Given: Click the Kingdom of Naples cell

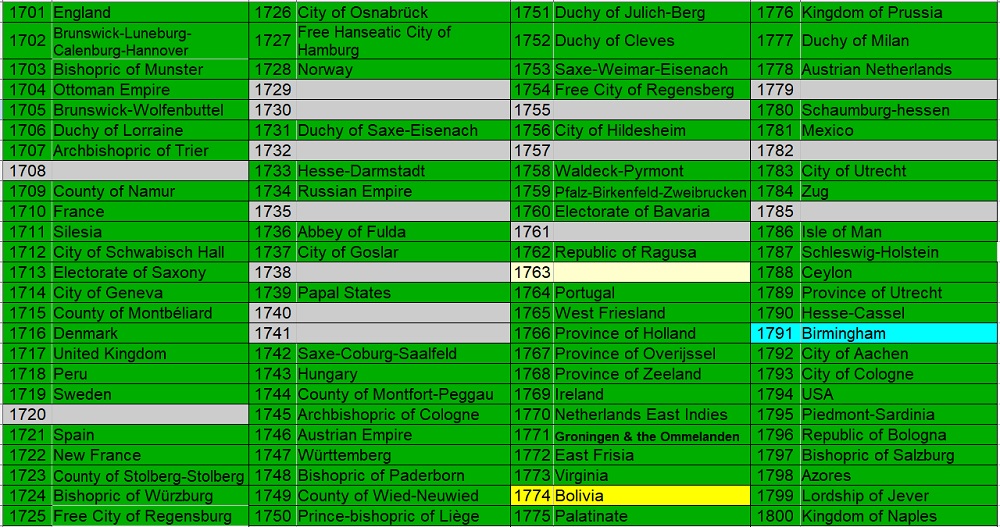Looking at the screenshot, I should point(899,516).
